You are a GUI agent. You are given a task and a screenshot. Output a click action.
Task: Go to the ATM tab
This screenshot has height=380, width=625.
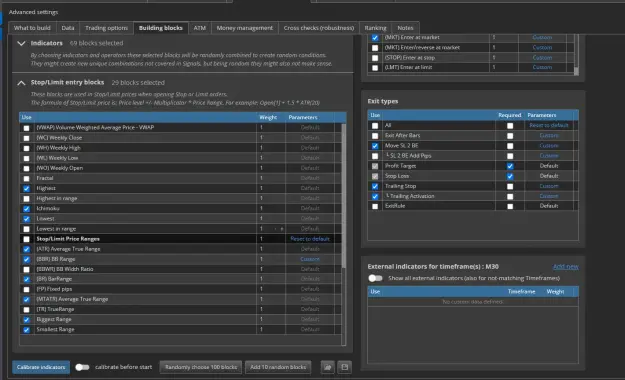[x=200, y=28]
